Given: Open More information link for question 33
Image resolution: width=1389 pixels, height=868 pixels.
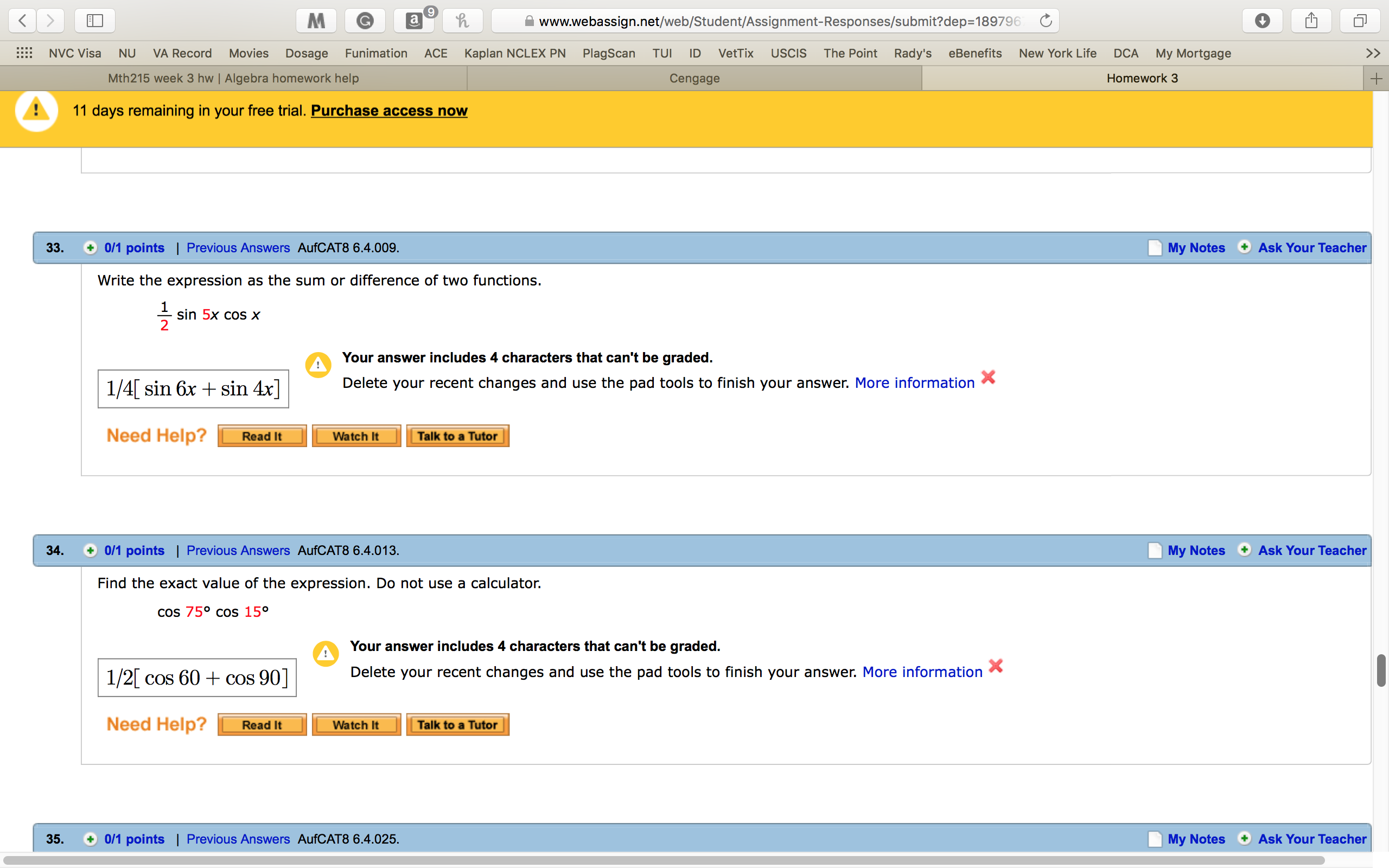Looking at the screenshot, I should coord(915,383).
